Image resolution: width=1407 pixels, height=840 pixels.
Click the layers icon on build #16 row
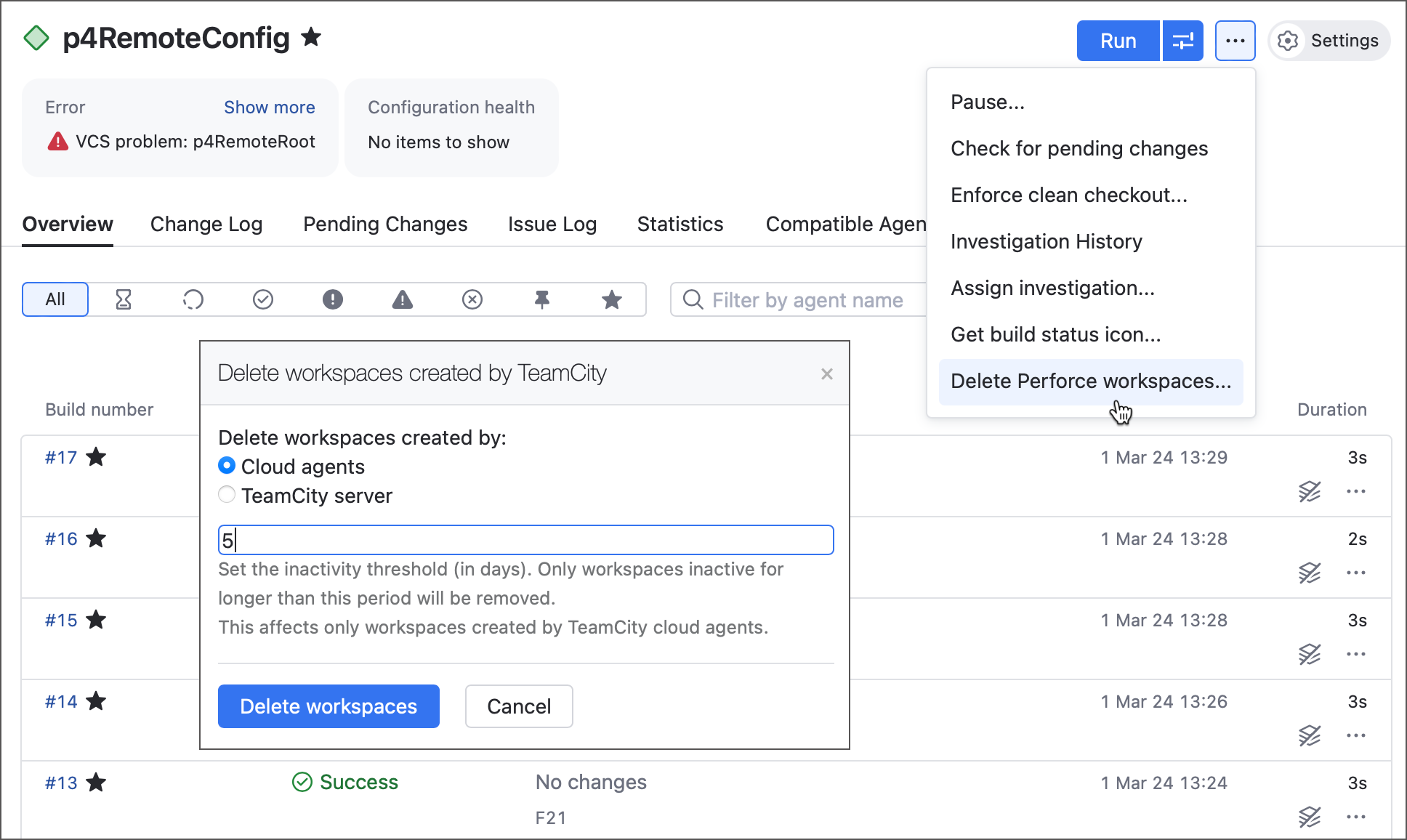coord(1310,573)
